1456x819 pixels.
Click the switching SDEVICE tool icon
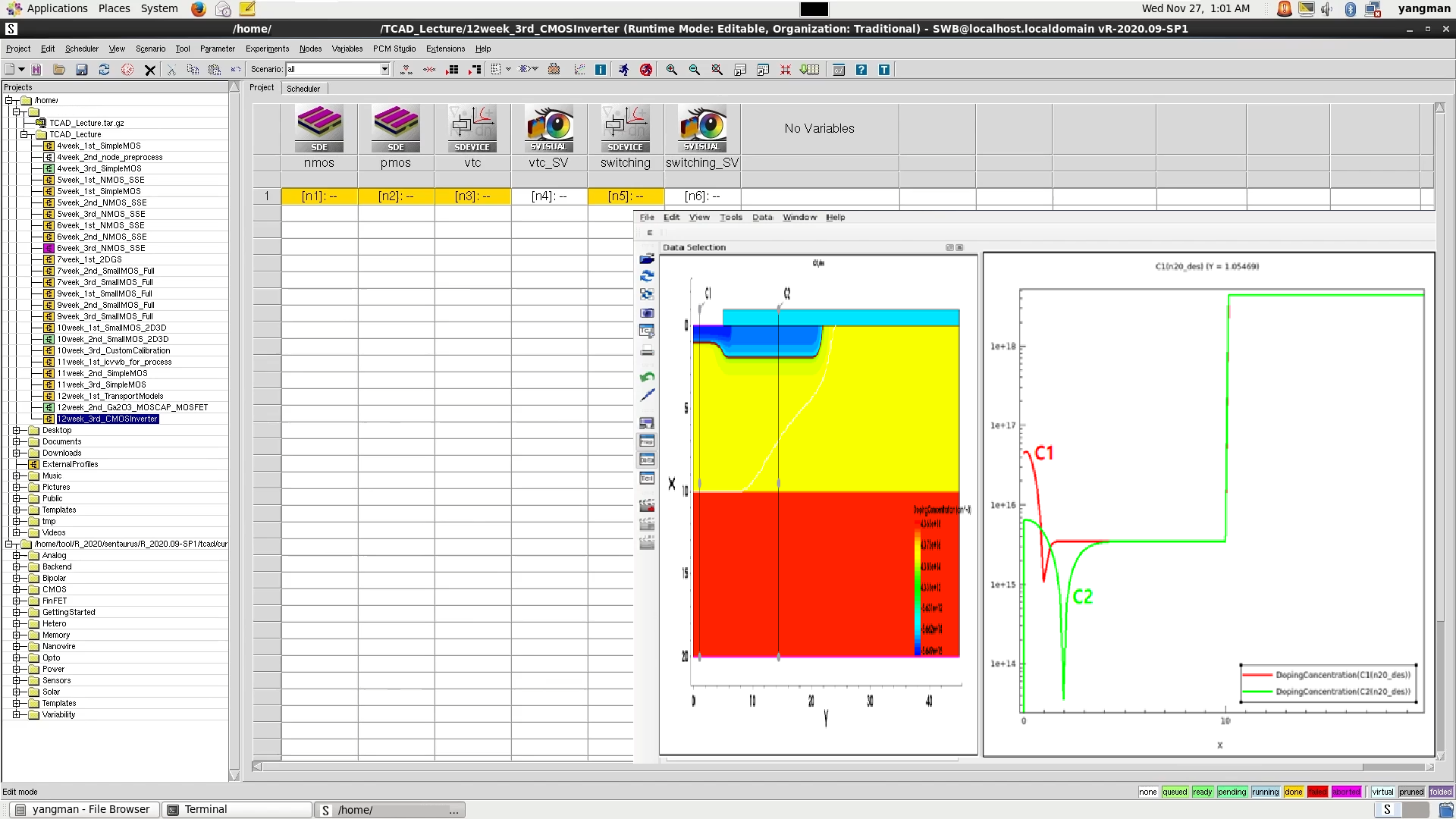[626, 129]
